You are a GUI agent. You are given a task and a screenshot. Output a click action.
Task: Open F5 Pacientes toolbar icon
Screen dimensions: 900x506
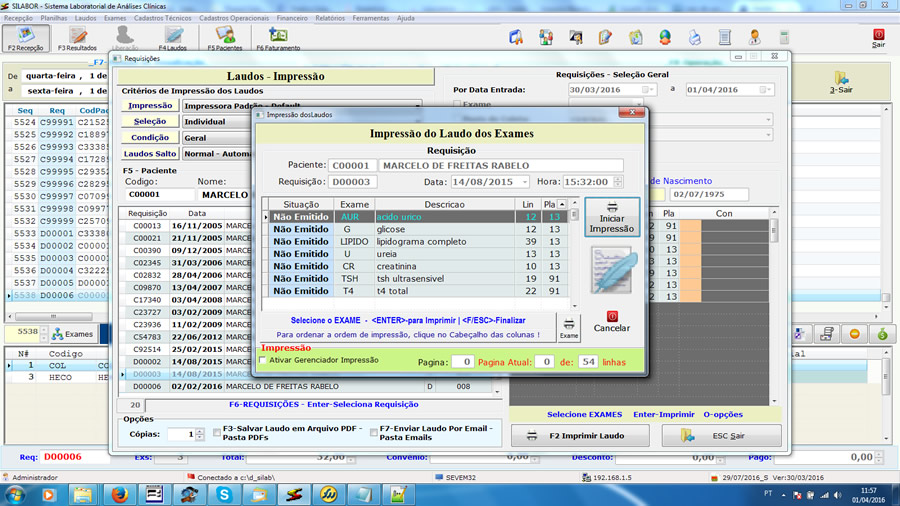[224, 37]
